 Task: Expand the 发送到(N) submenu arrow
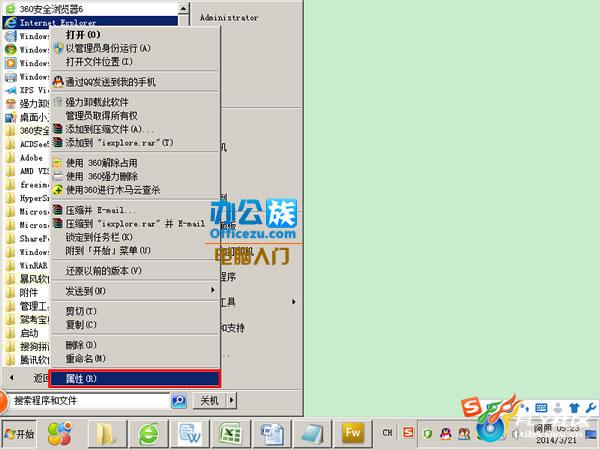click(x=213, y=290)
